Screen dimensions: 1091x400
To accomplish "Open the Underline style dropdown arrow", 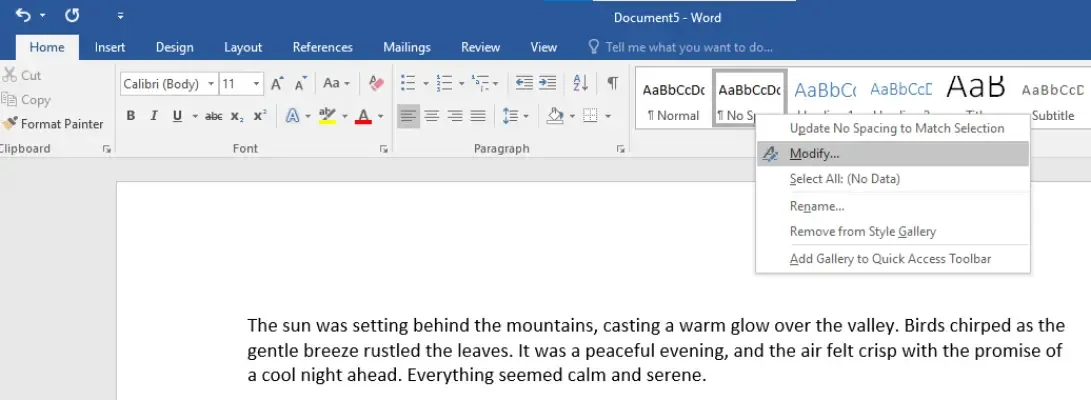I will 195,116.
